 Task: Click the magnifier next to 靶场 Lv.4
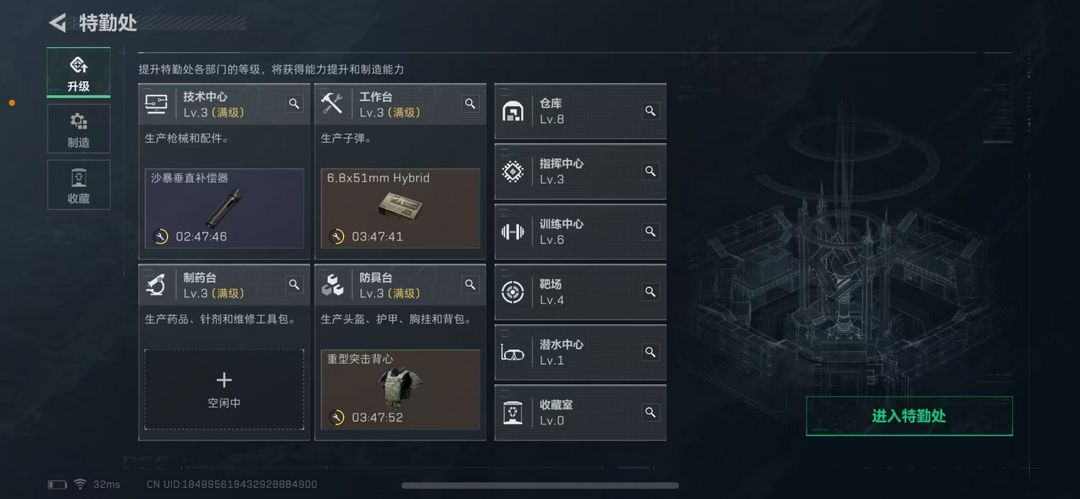click(650, 292)
